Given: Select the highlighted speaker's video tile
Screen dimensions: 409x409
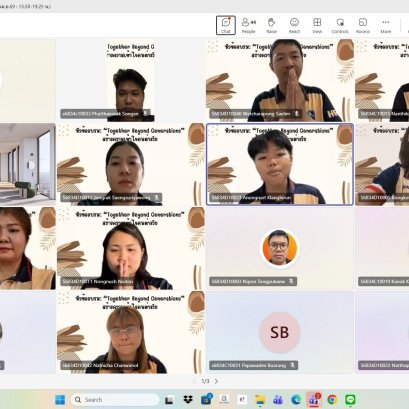Looking at the screenshot, I should [280, 164].
